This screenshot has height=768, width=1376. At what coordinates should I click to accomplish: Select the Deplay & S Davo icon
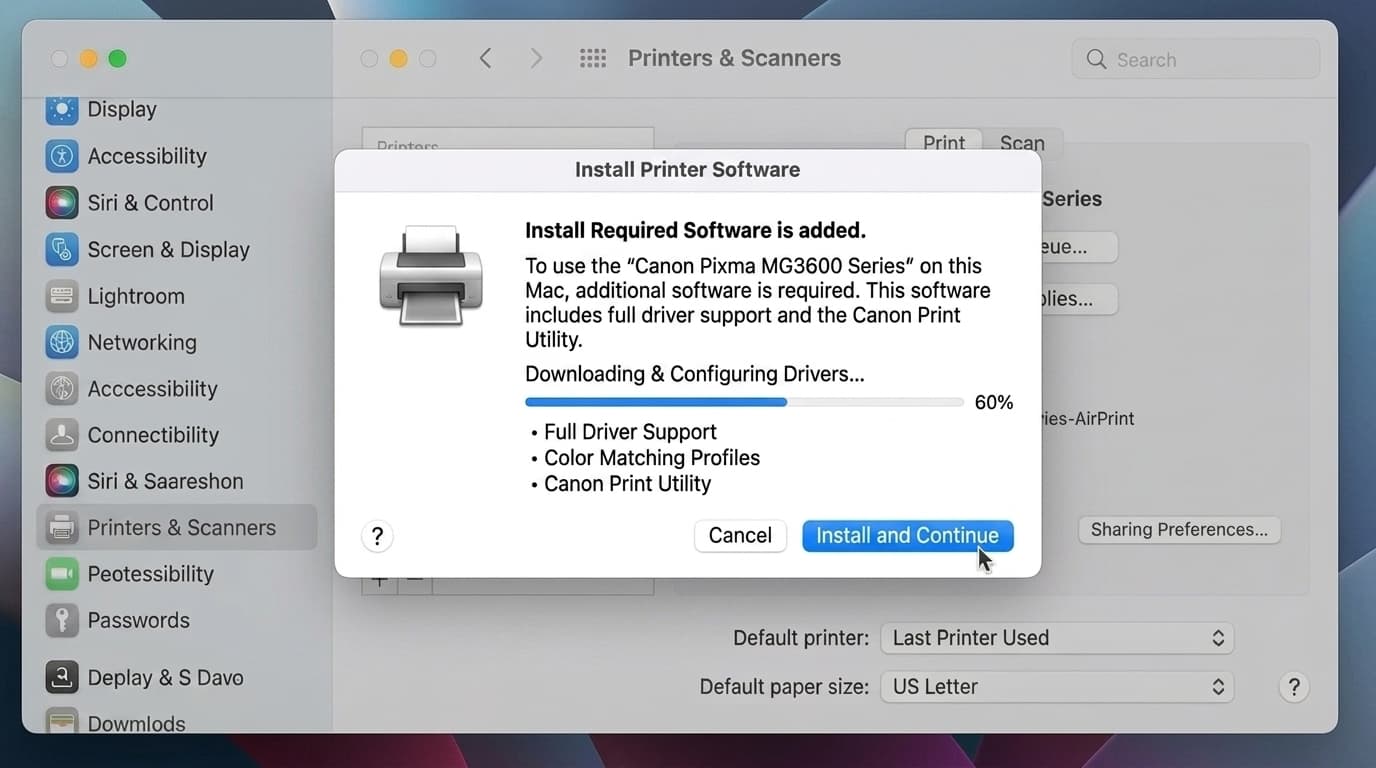click(x=62, y=677)
